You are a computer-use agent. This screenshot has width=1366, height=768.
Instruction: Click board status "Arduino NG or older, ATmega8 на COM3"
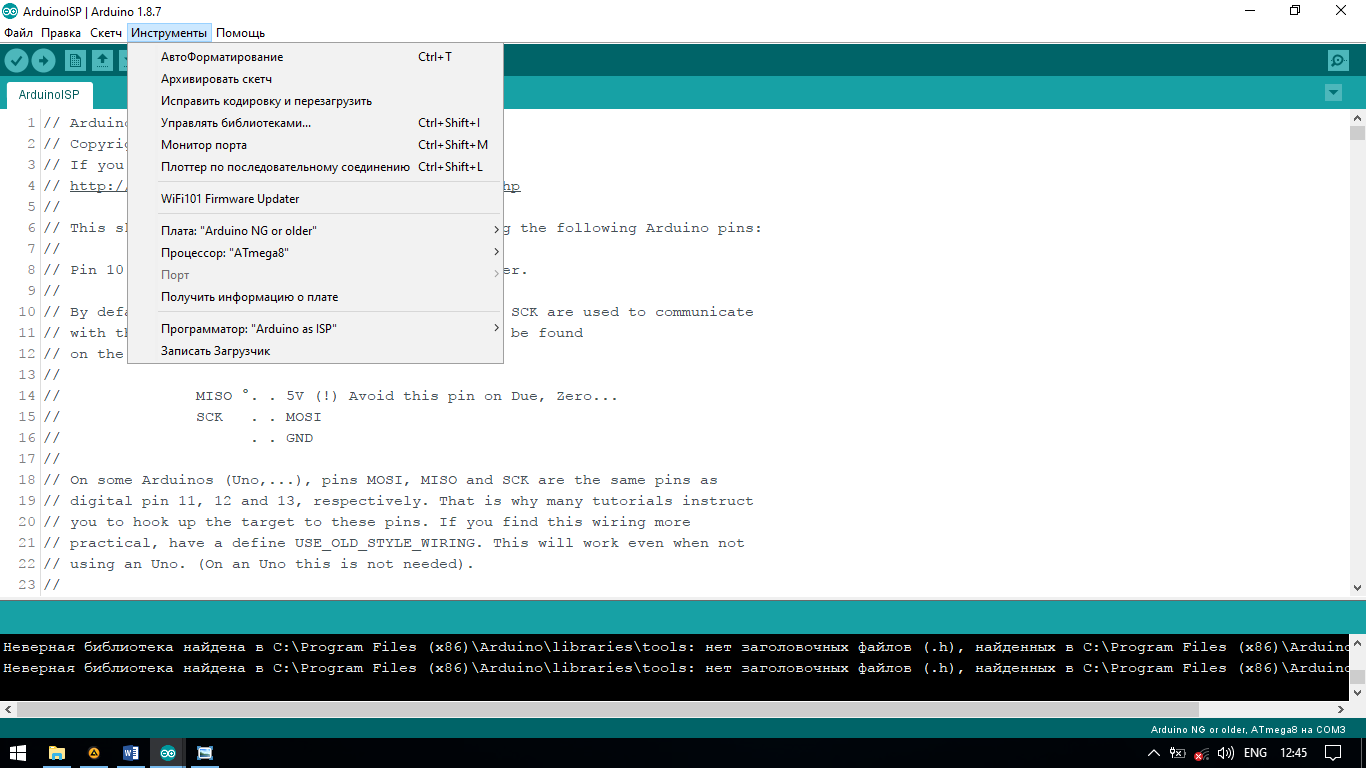pyautogui.click(x=1248, y=729)
